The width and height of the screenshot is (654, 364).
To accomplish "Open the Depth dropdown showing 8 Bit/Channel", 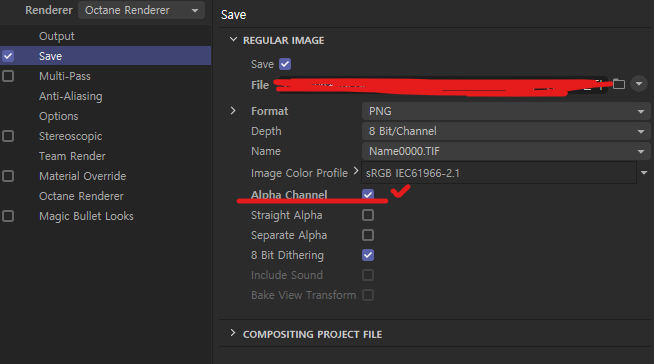I will pyautogui.click(x=506, y=131).
